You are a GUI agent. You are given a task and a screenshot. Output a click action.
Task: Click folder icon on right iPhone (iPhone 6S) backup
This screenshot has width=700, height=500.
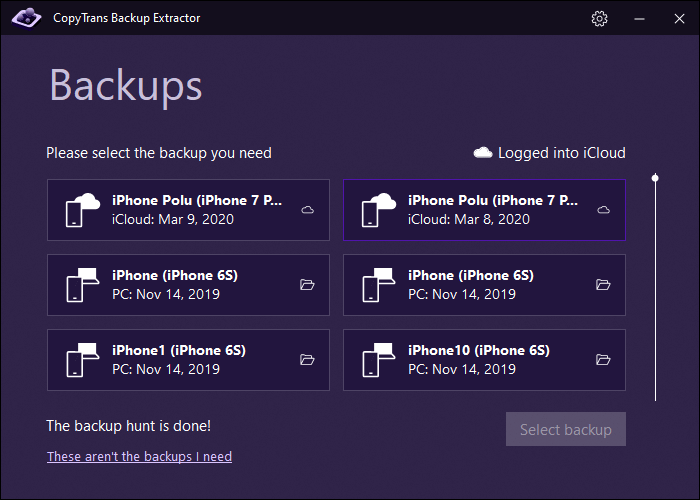coord(603,285)
